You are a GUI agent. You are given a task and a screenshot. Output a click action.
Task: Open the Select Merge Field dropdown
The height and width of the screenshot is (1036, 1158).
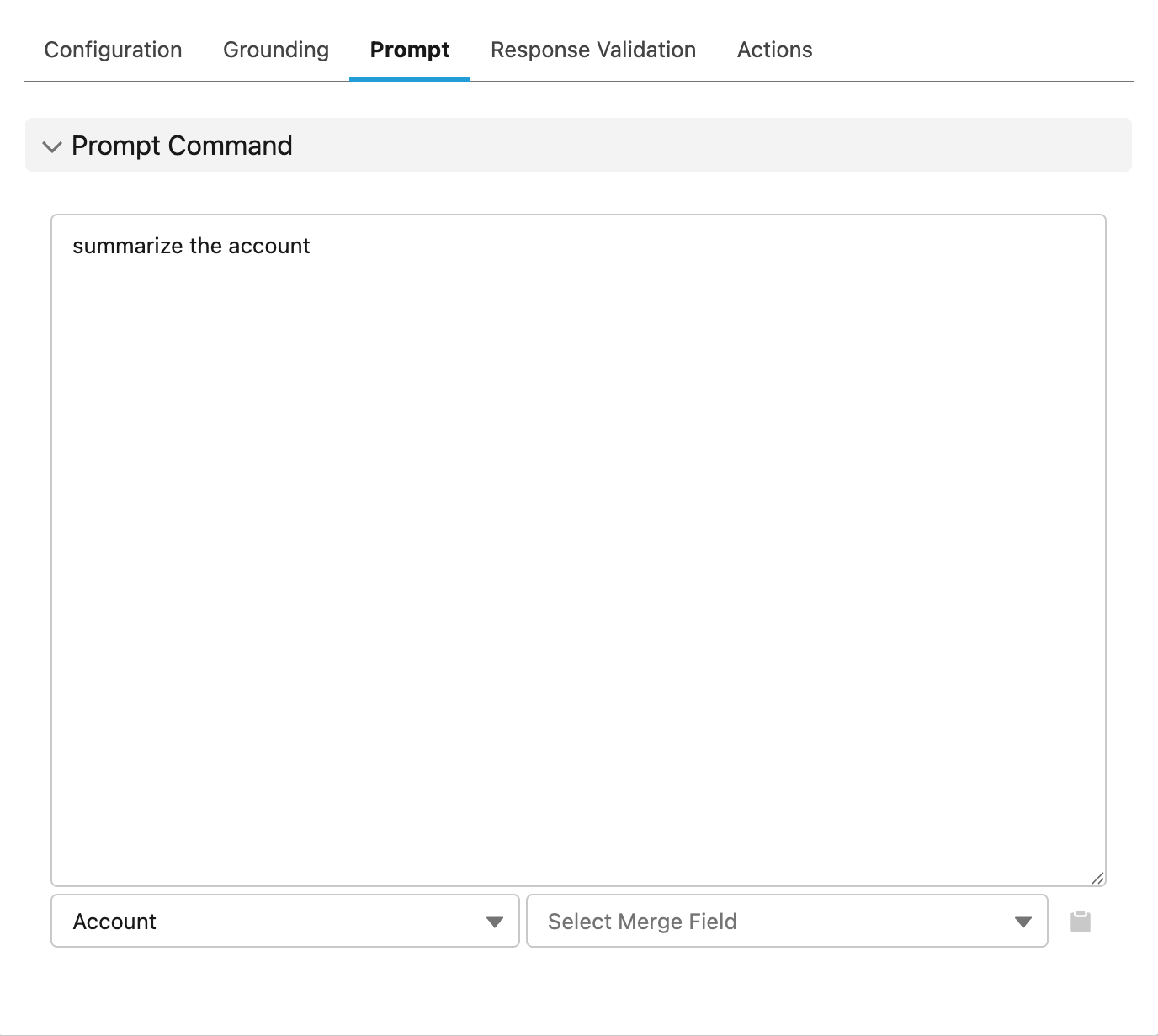coord(786,921)
